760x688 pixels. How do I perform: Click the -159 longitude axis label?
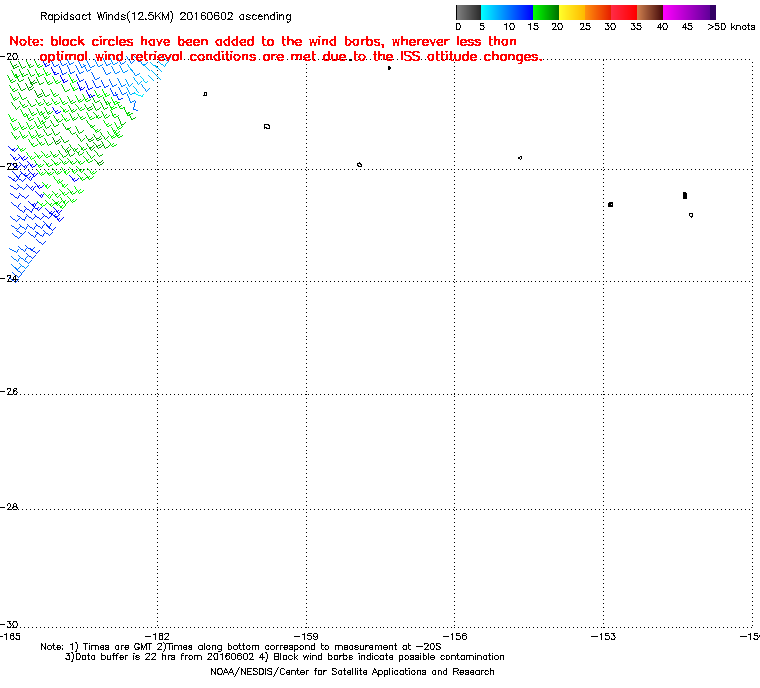[x=306, y=636]
